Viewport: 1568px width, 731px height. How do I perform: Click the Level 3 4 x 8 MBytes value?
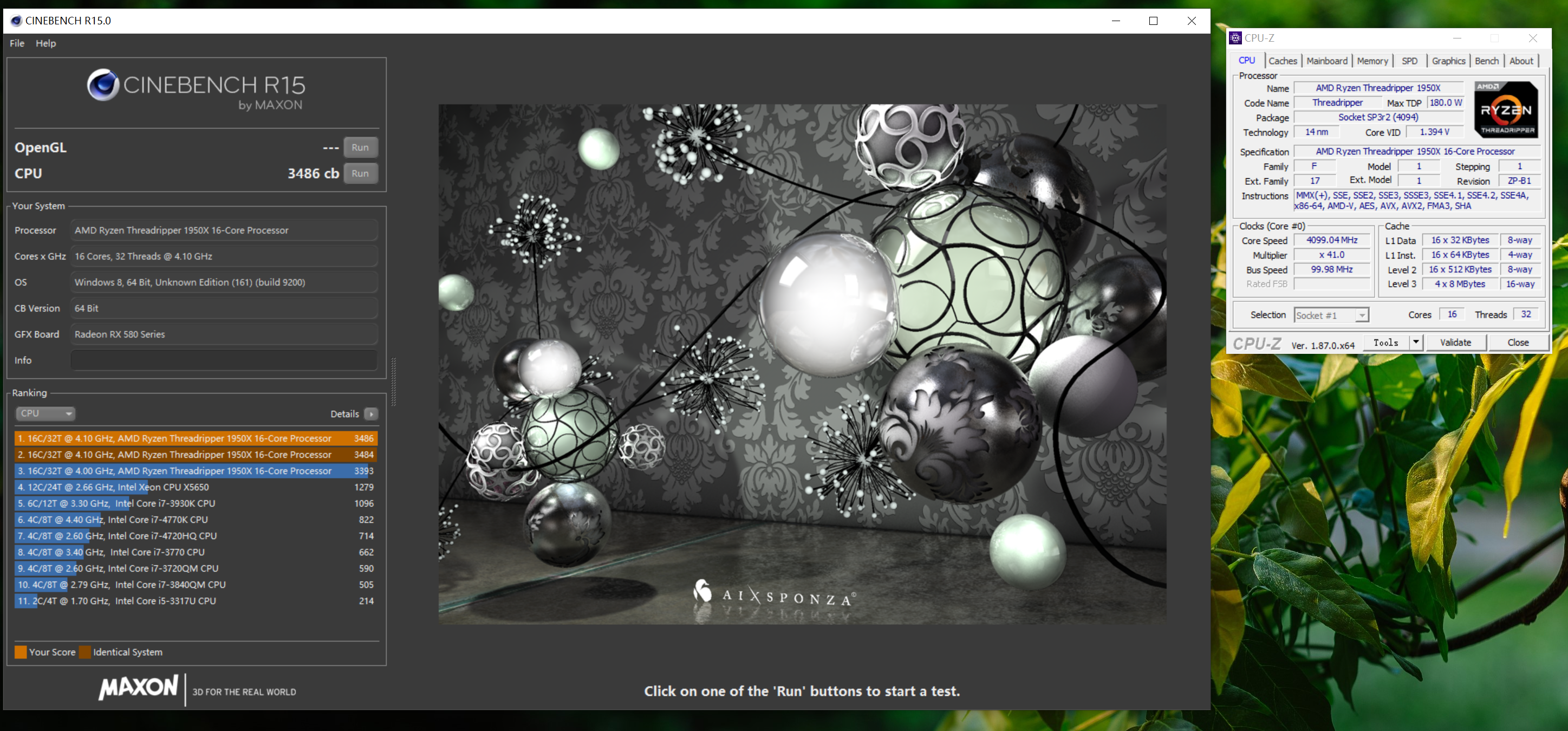click(1460, 284)
